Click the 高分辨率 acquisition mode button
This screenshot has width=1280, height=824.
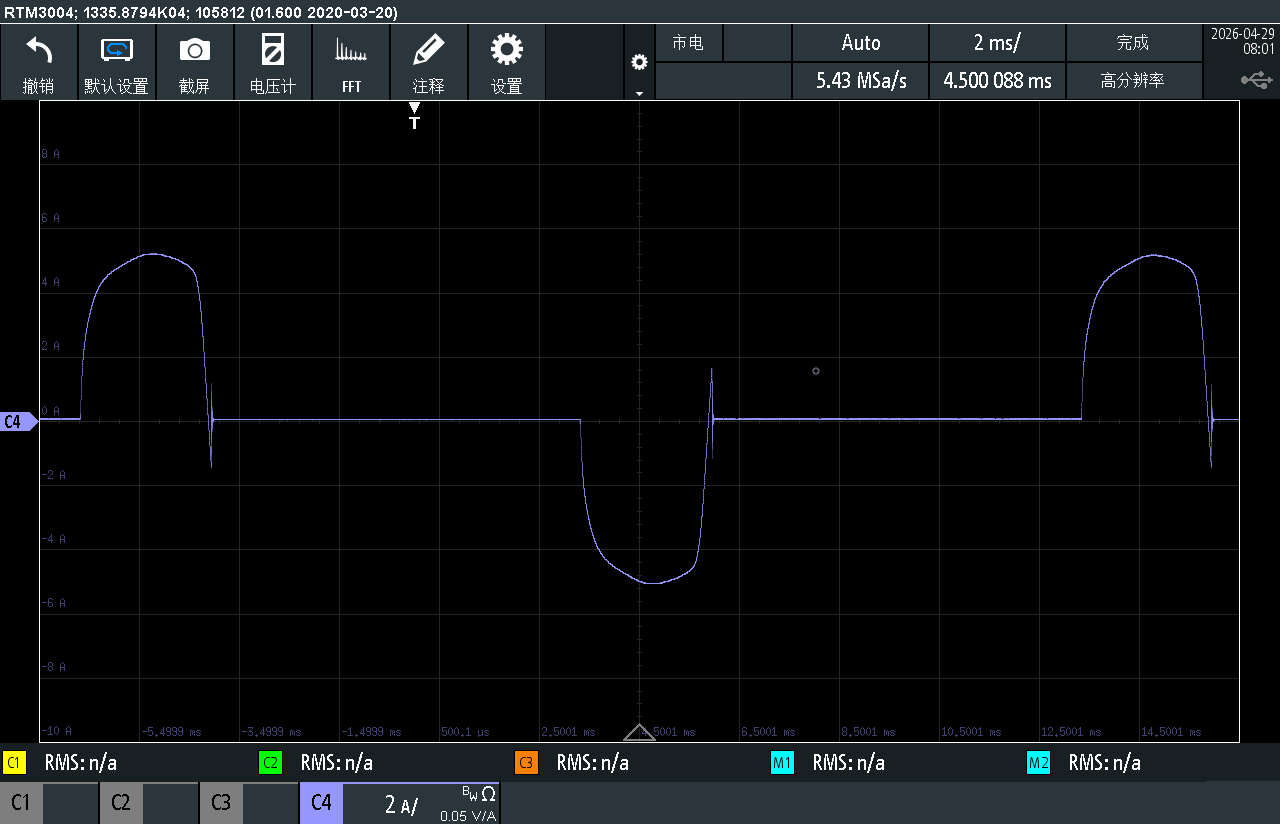click(x=1133, y=81)
